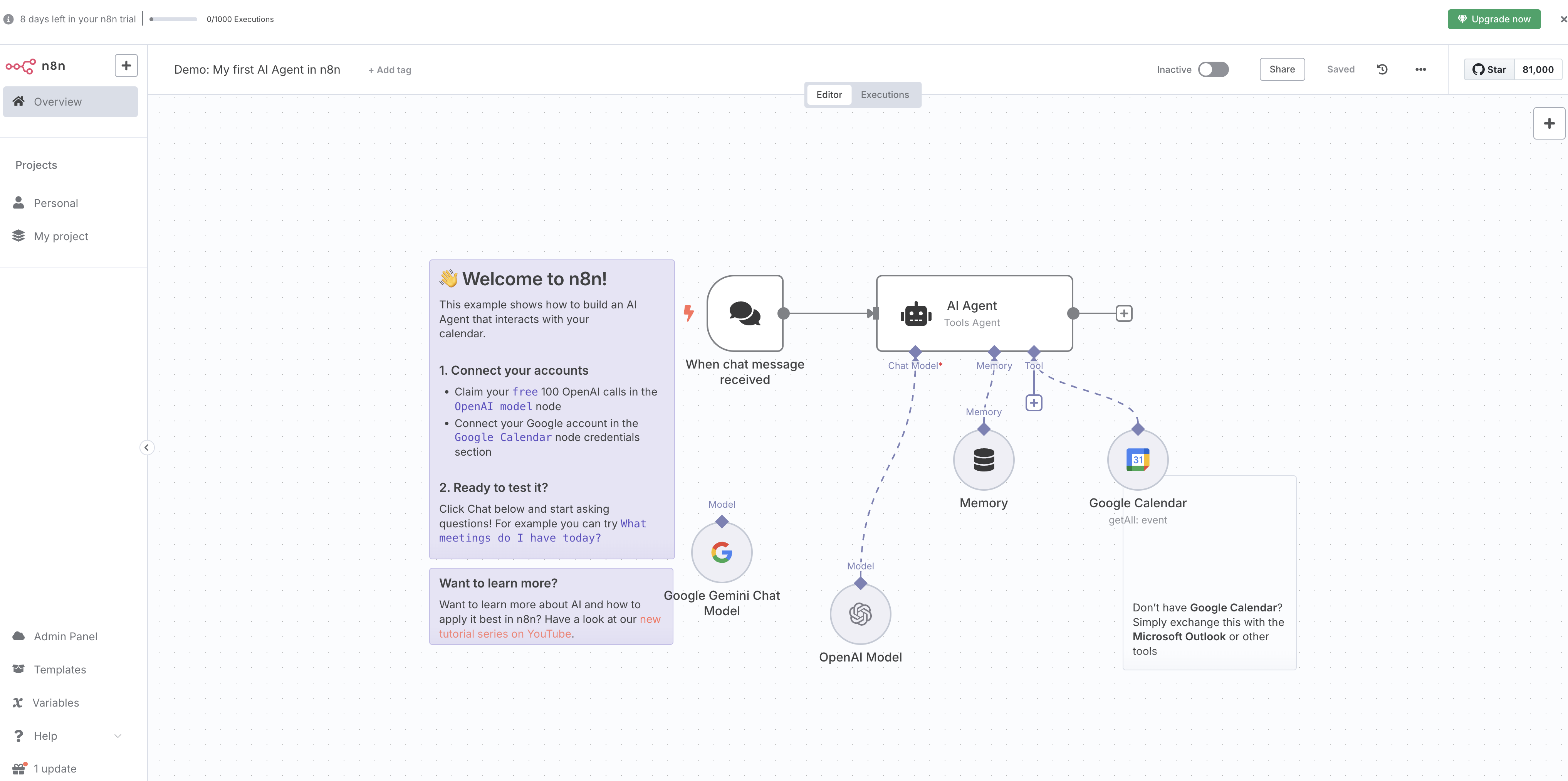The image size is (1568, 781).
Task: Open the YouTube tutorial series link
Action: point(505,634)
